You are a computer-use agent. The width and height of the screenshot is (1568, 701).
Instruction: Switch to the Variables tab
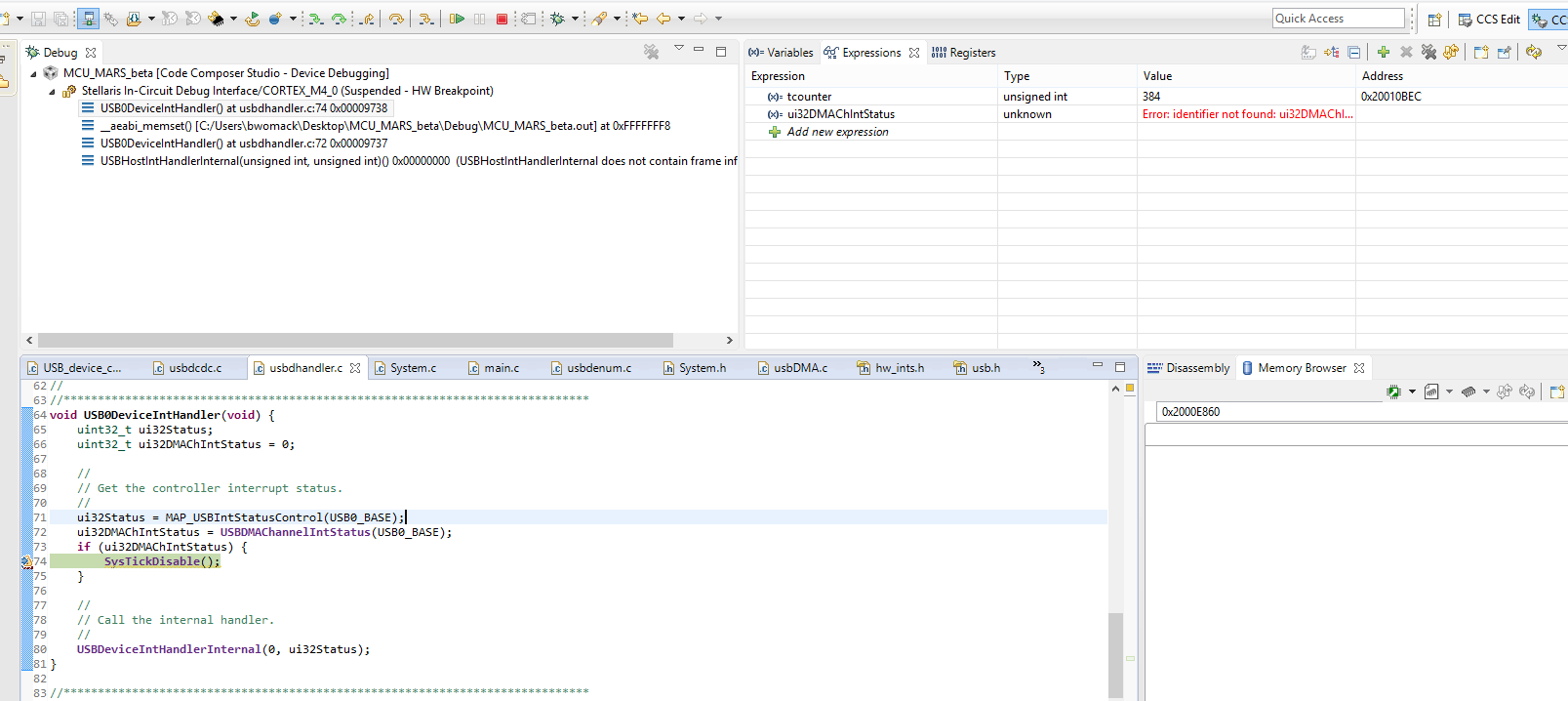781,53
